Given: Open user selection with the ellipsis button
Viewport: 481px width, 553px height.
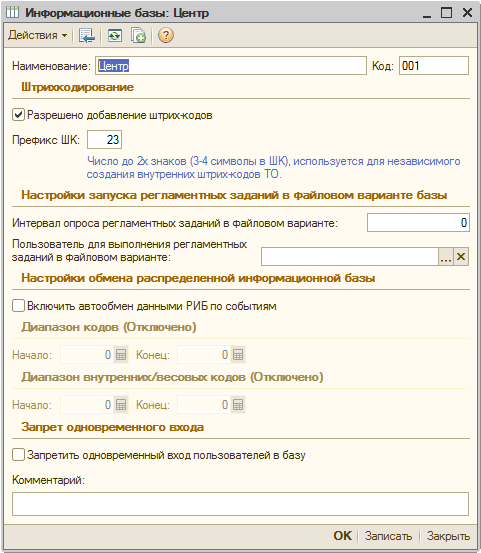Looking at the screenshot, I should [x=446, y=256].
